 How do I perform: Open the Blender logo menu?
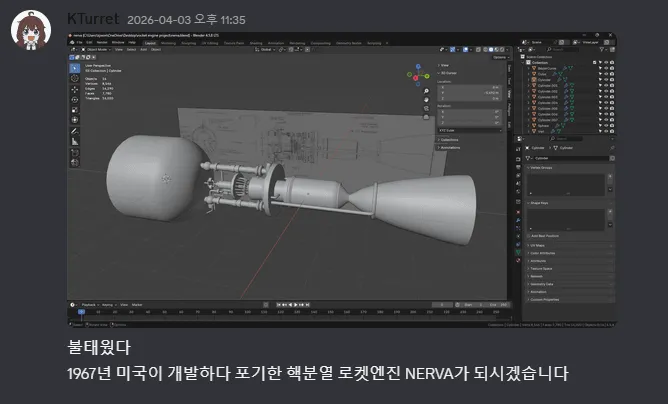tap(72, 43)
